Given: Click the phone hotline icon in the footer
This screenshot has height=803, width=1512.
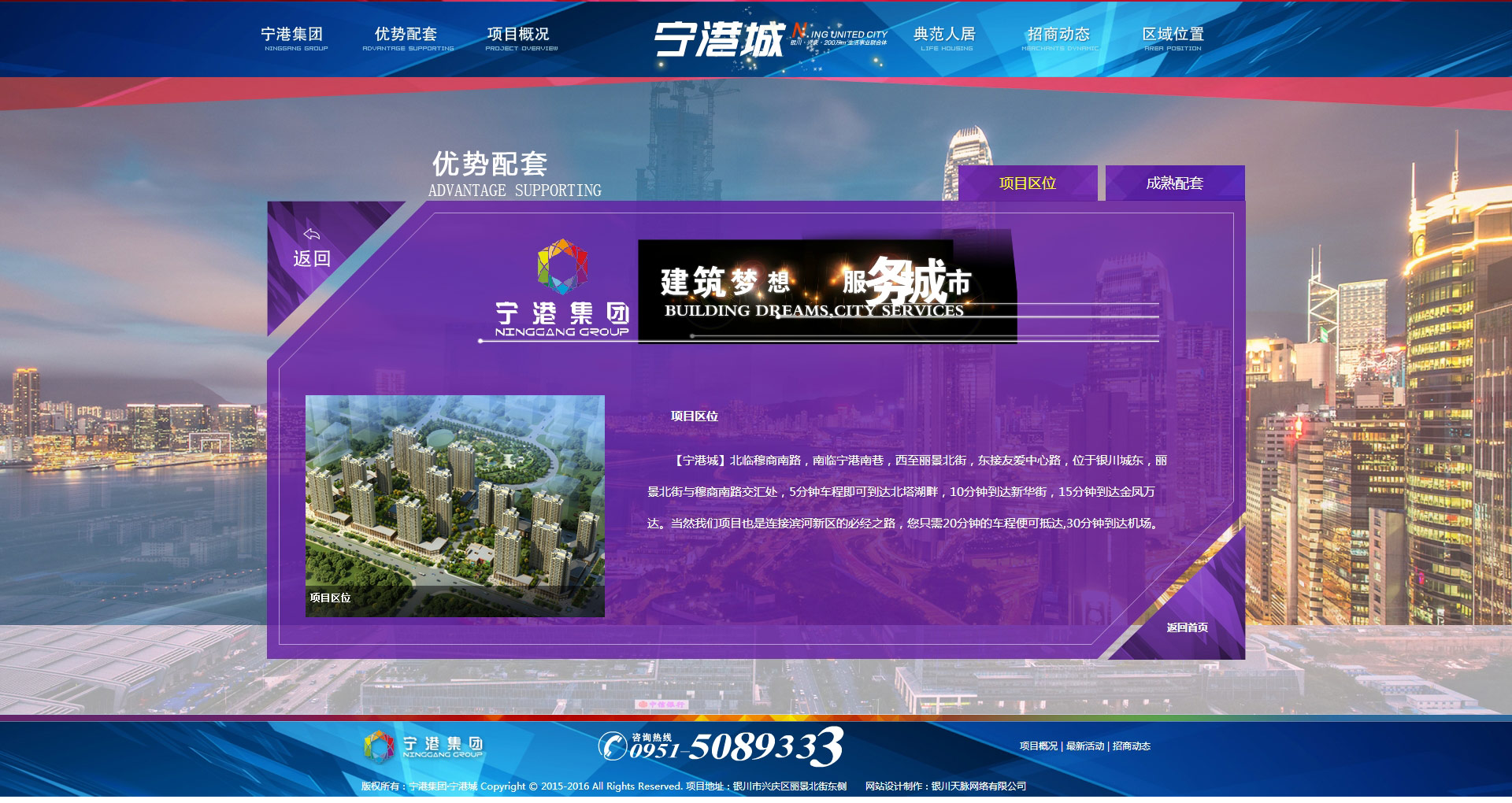Looking at the screenshot, I should tap(613, 746).
